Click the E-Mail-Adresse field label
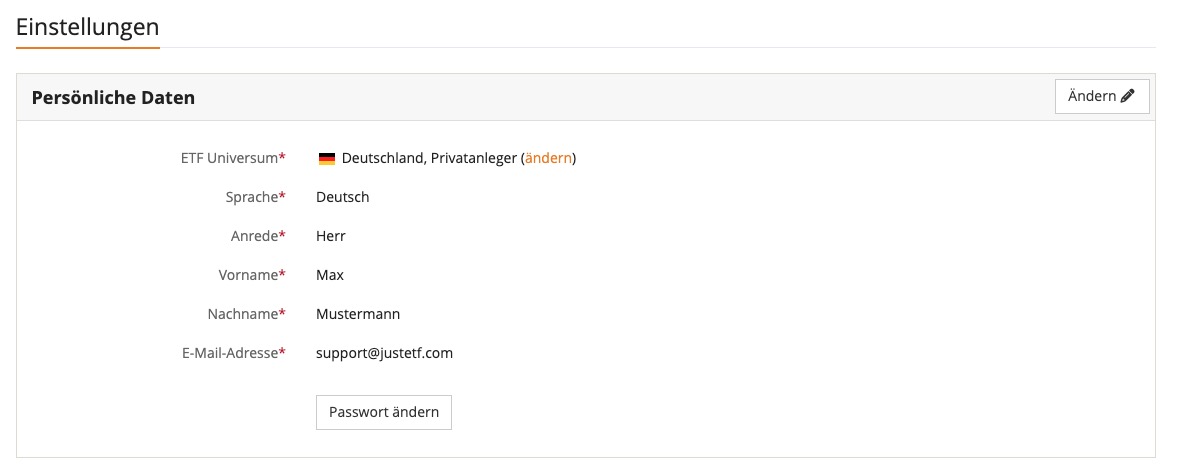 pyautogui.click(x=231, y=353)
